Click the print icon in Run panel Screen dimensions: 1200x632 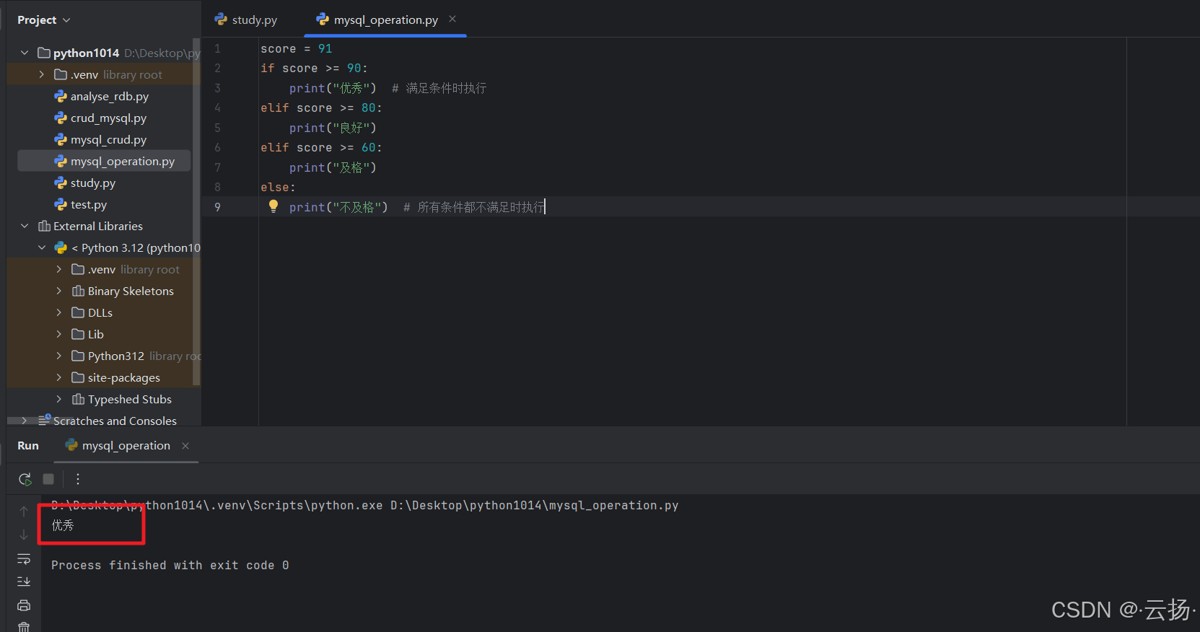[24, 605]
